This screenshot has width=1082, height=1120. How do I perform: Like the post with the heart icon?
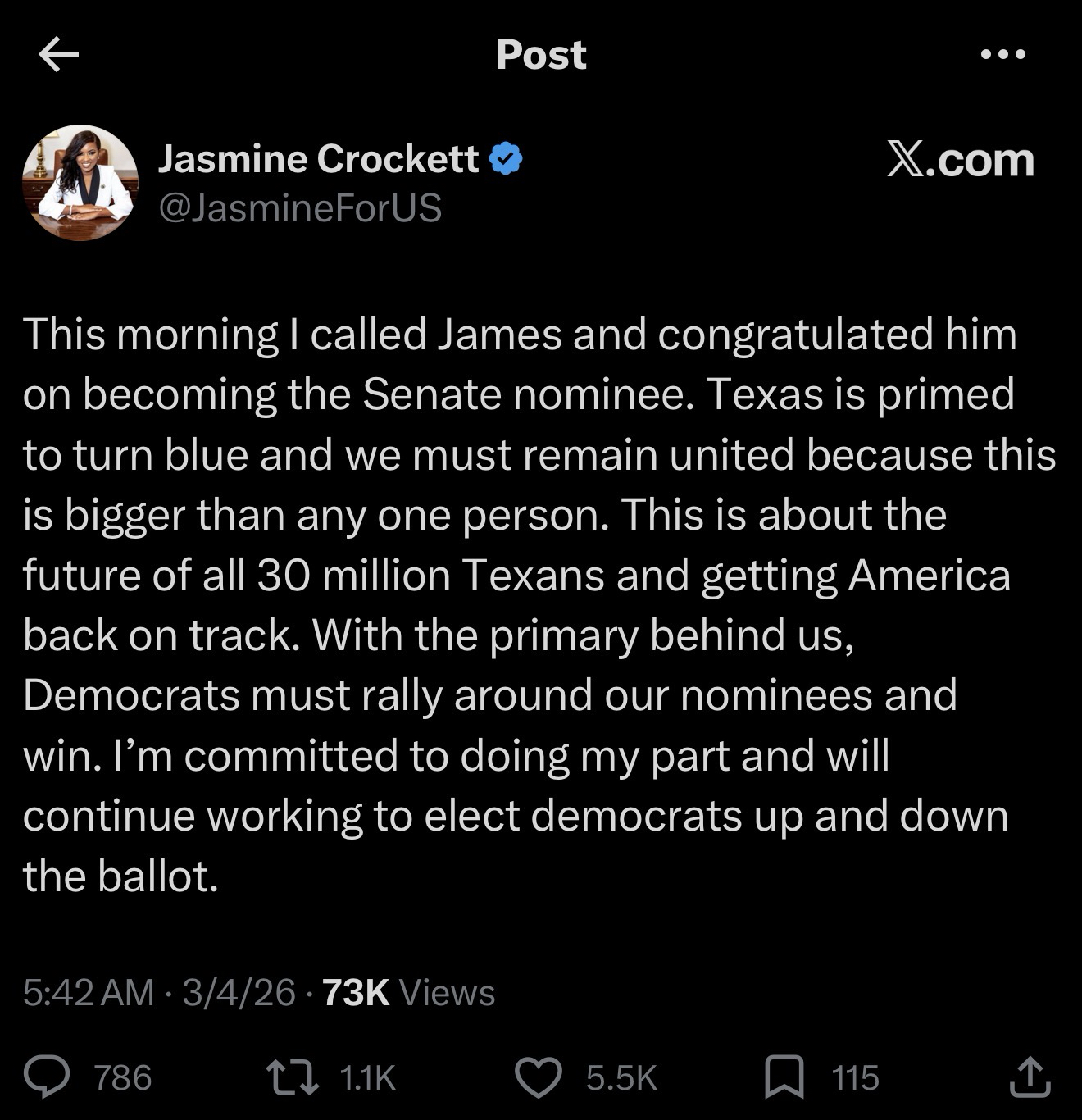[x=538, y=1077]
